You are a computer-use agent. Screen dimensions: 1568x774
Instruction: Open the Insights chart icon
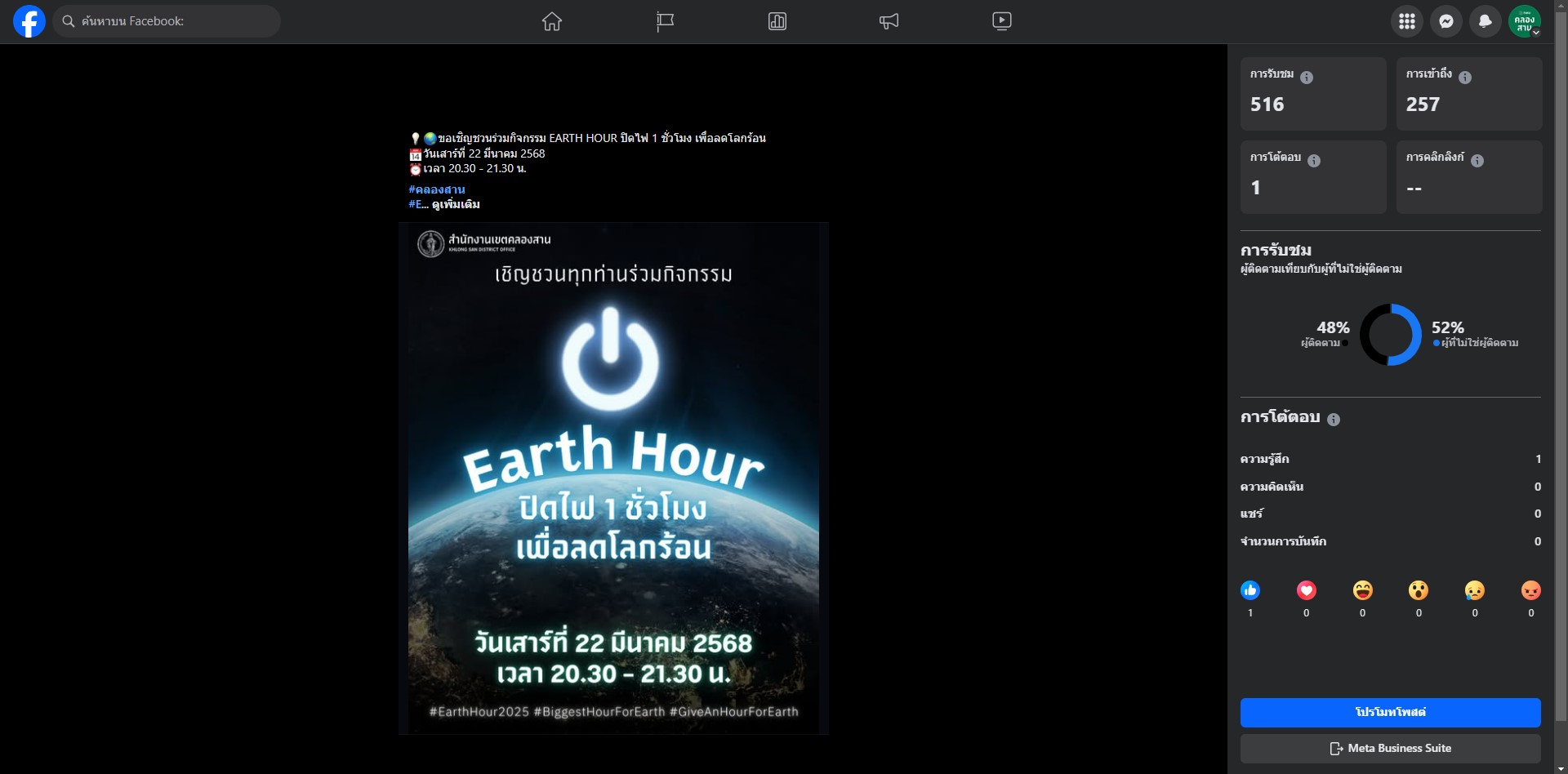pyautogui.click(x=777, y=21)
